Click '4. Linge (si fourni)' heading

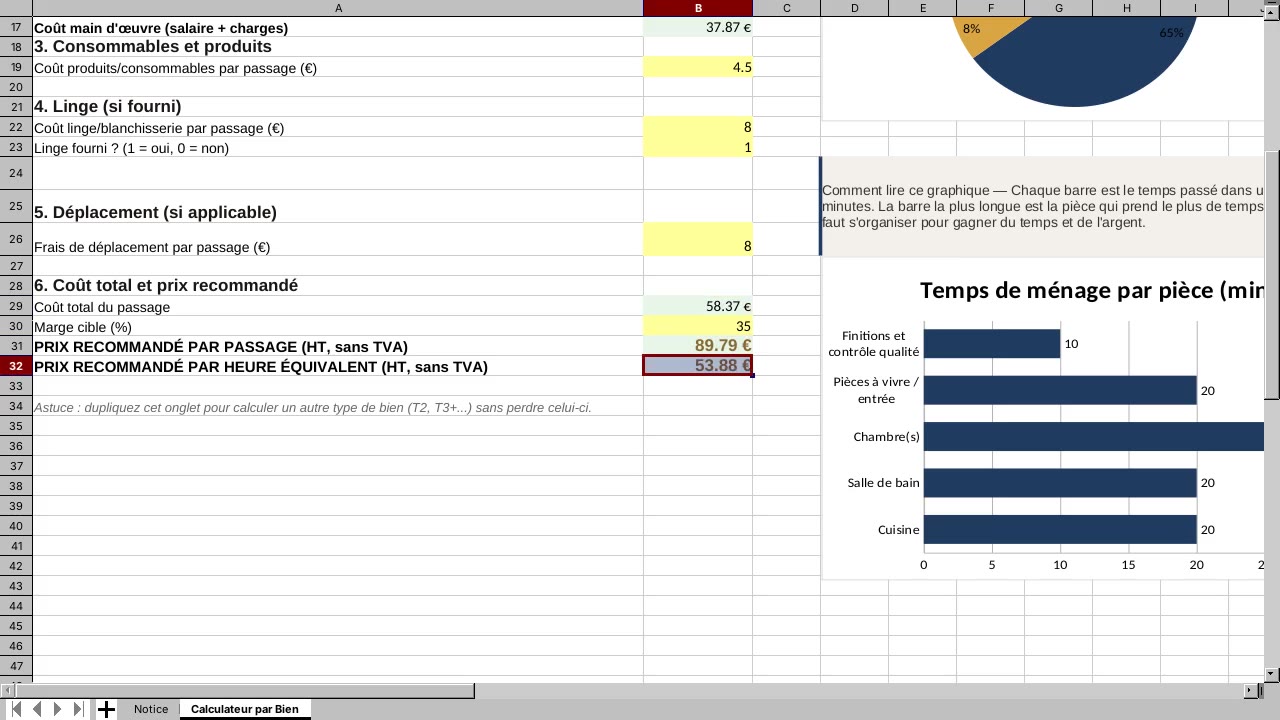[x=107, y=106]
